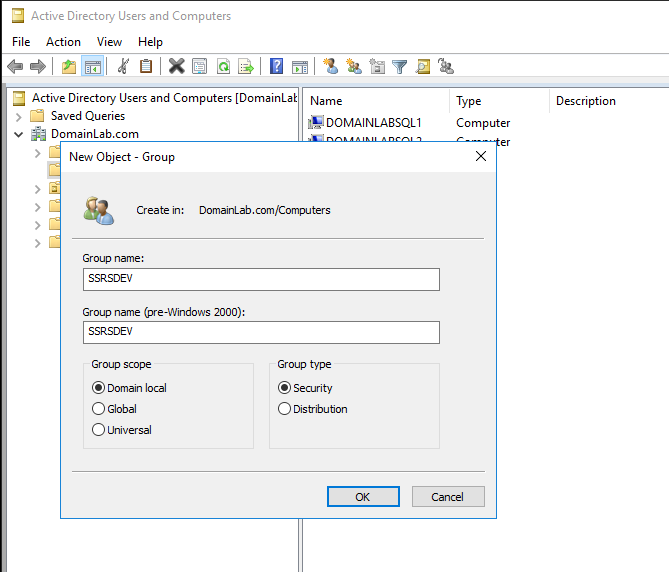Click the Export List toolbar icon

tap(246, 67)
